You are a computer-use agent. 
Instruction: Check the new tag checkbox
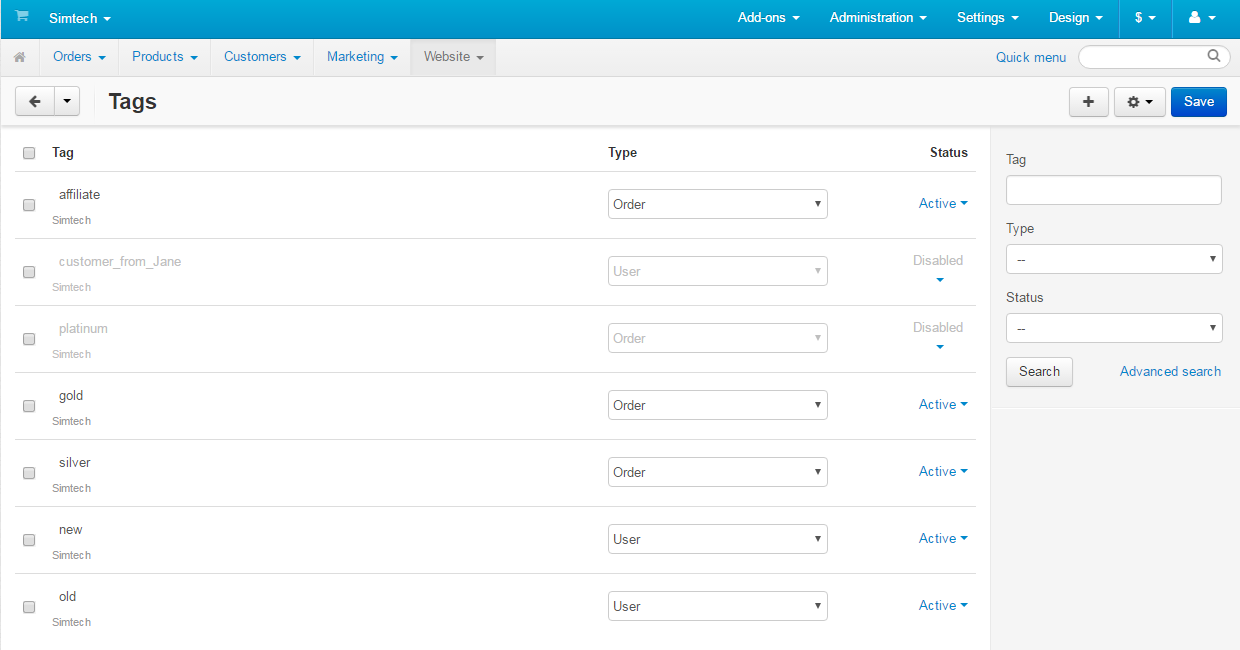29,540
